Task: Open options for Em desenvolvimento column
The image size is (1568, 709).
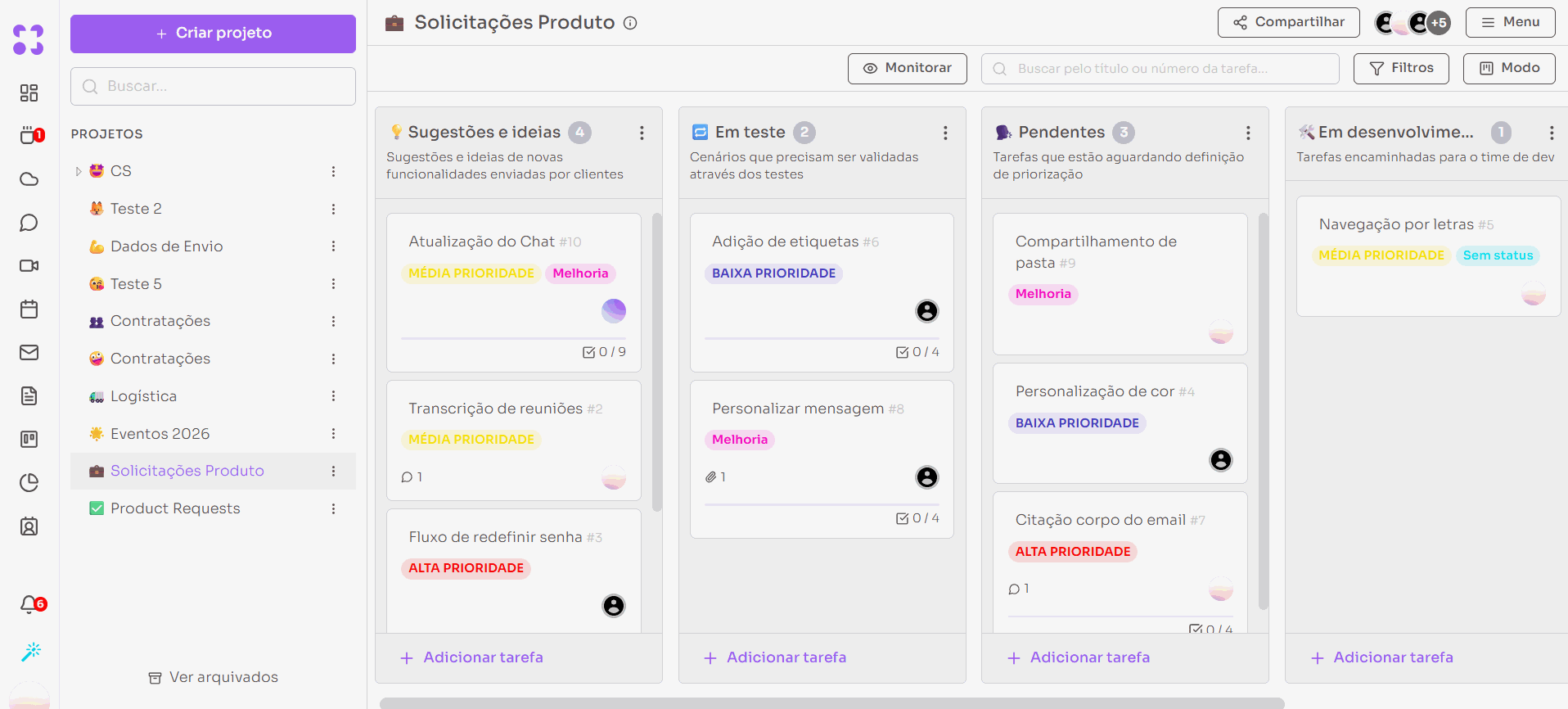Action: [1552, 133]
